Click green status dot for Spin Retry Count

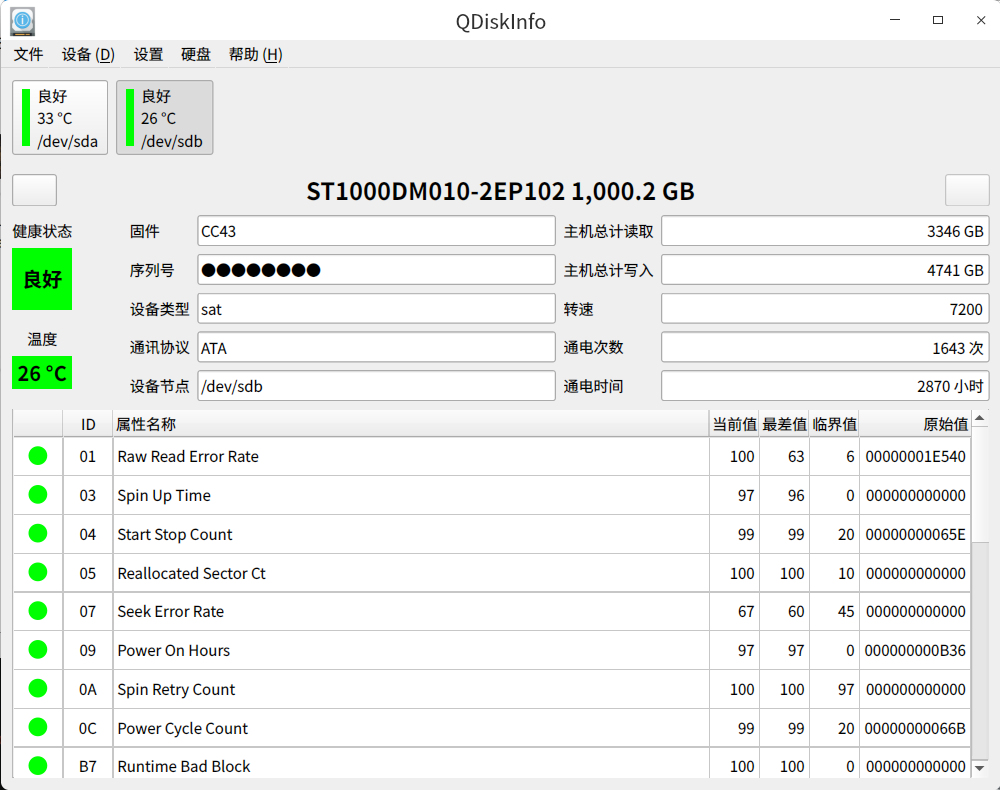click(x=38, y=689)
